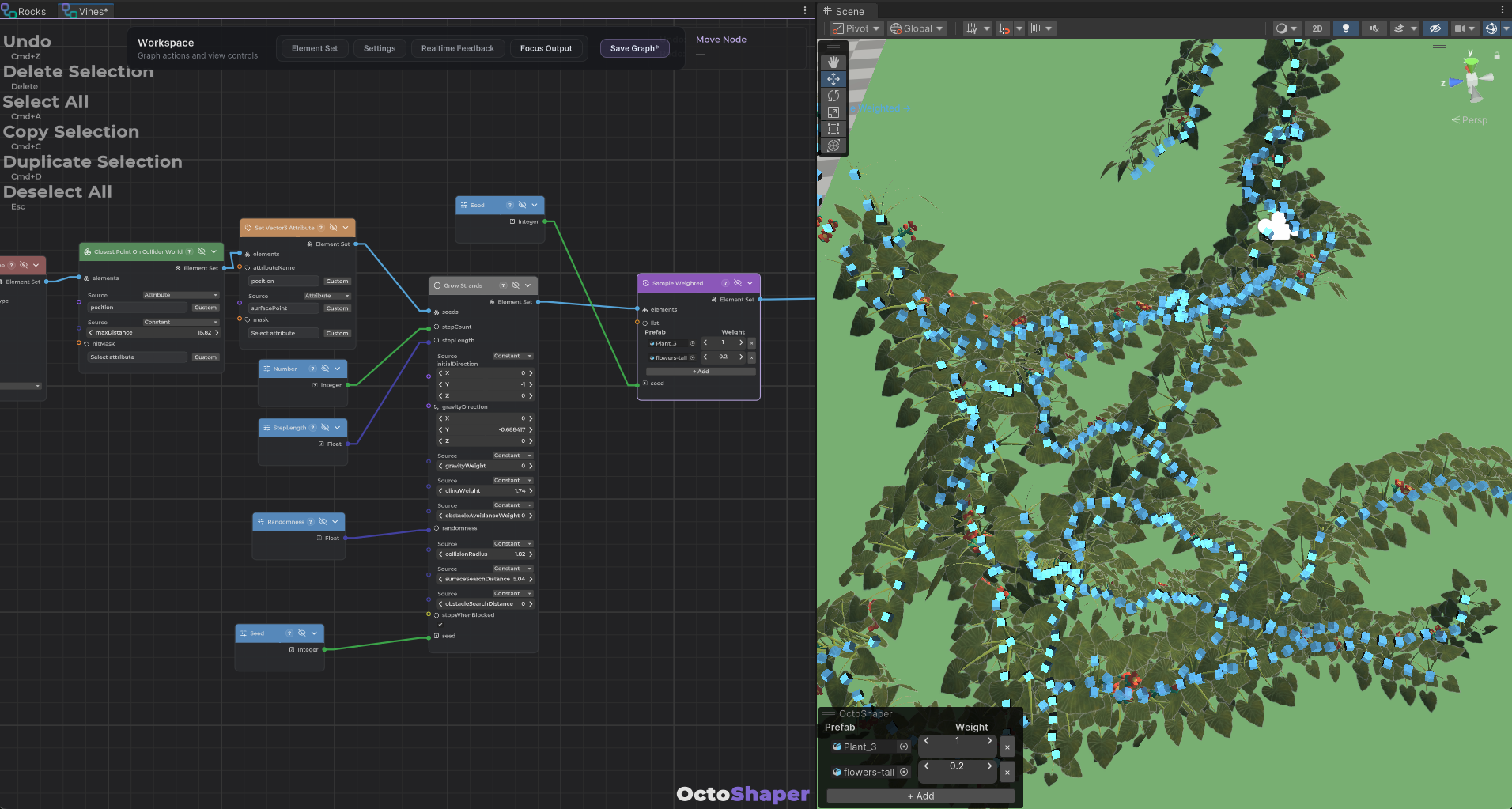Viewport: 1512px width, 809px height.
Task: Click + Add in Sample Weighted node
Action: 701,371
